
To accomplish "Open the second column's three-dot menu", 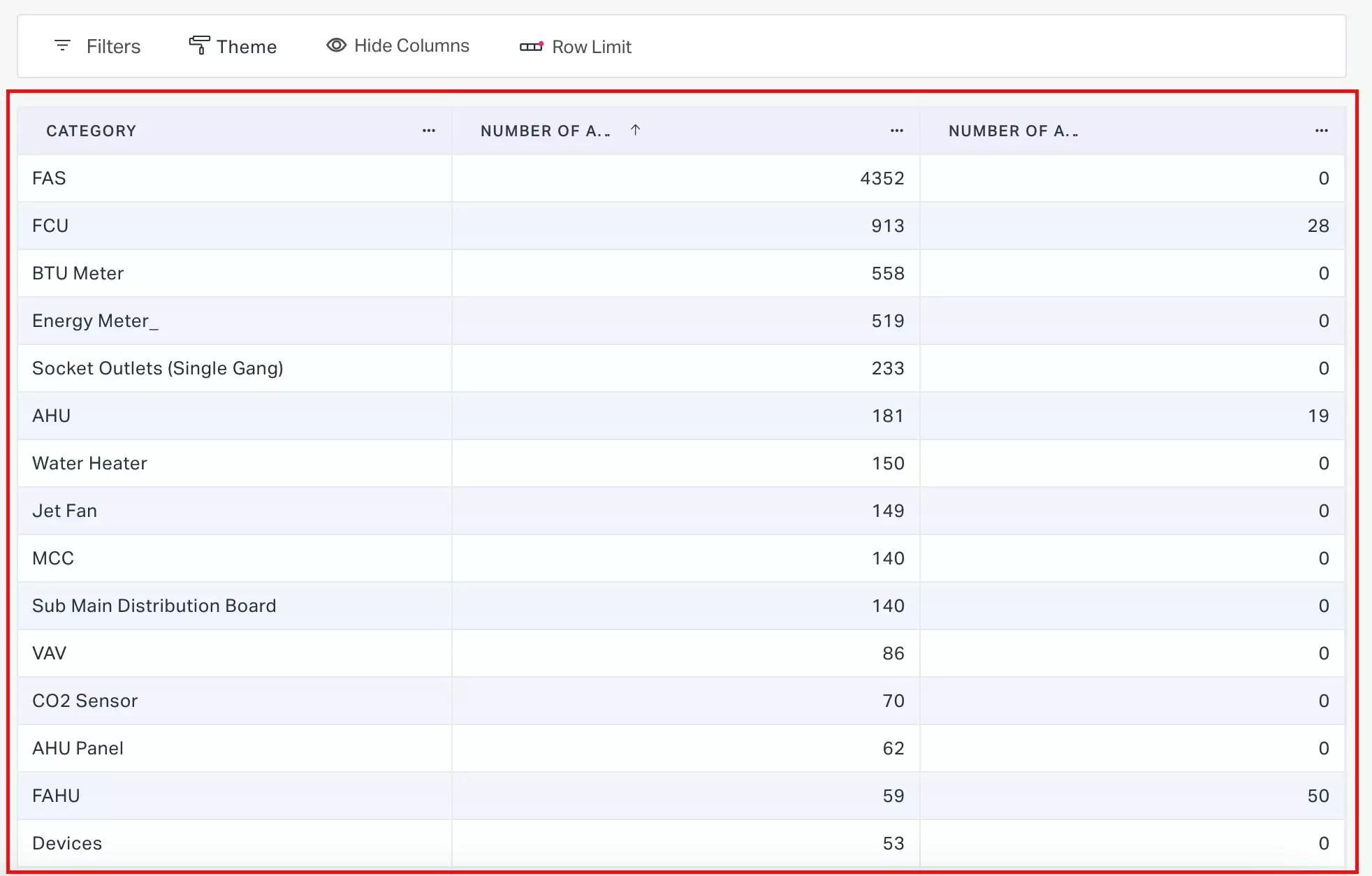I will [897, 131].
